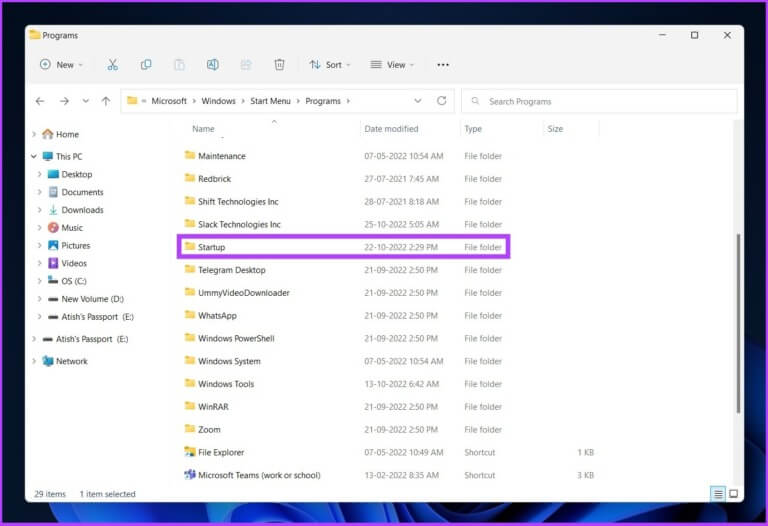Expand the Home tree node

click(34, 134)
